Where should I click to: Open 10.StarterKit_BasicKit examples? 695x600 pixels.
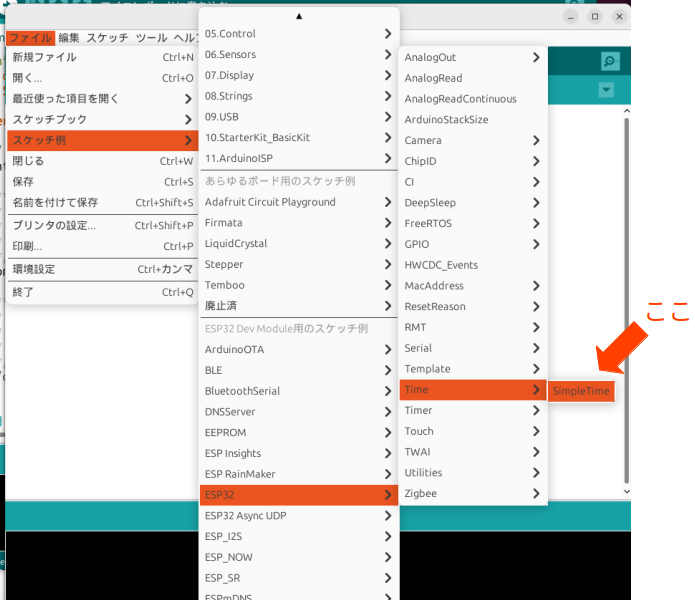(x=299, y=137)
